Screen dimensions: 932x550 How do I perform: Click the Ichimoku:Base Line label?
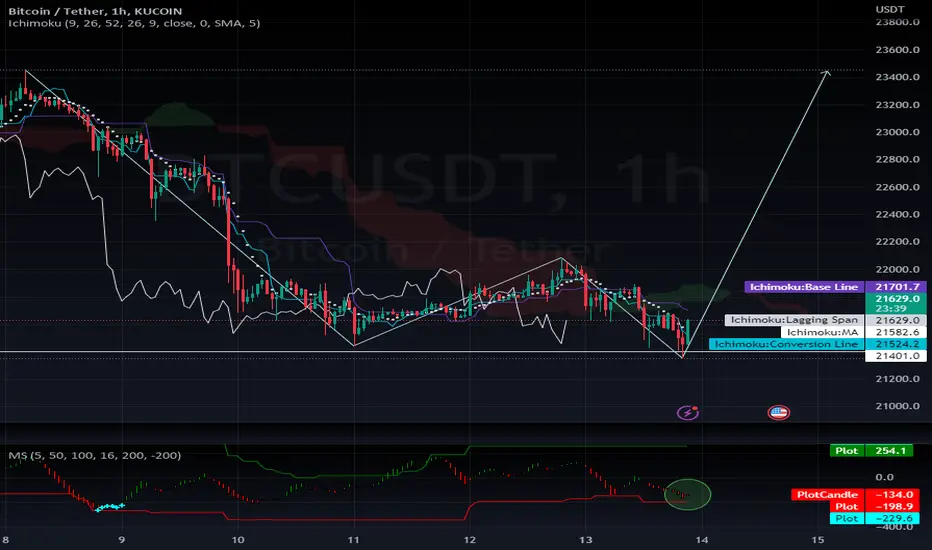coord(804,287)
